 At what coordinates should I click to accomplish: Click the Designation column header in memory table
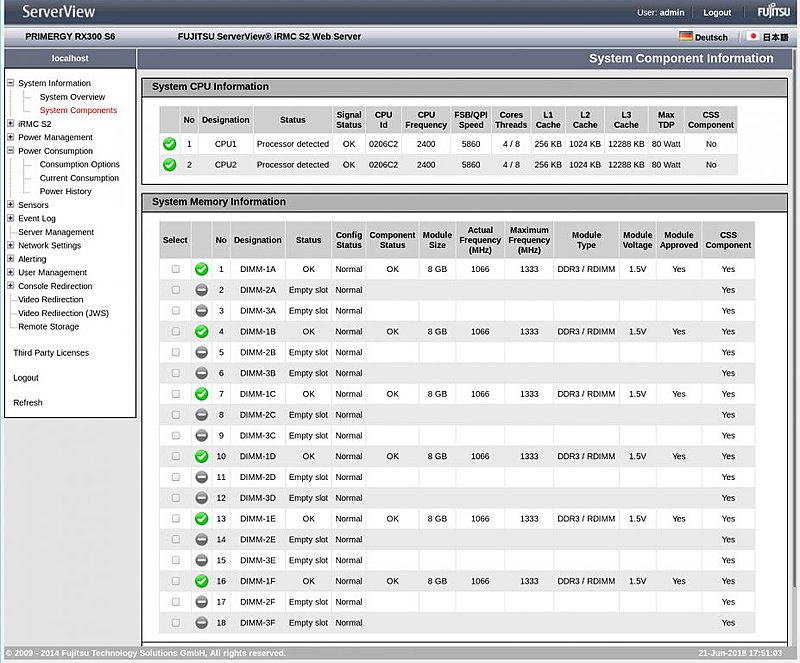coord(258,240)
